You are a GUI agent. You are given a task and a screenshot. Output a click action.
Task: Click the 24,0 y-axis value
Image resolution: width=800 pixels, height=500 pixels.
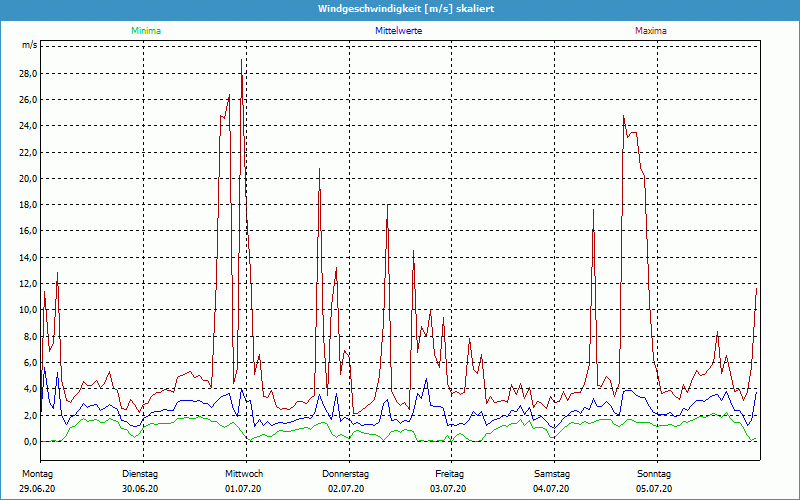(x=28, y=126)
